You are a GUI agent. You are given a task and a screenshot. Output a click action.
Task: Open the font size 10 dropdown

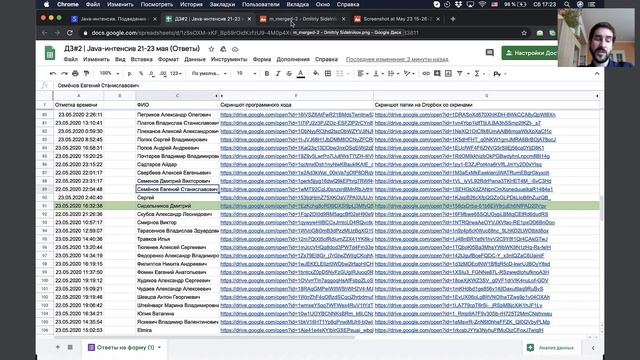[x=247, y=73]
